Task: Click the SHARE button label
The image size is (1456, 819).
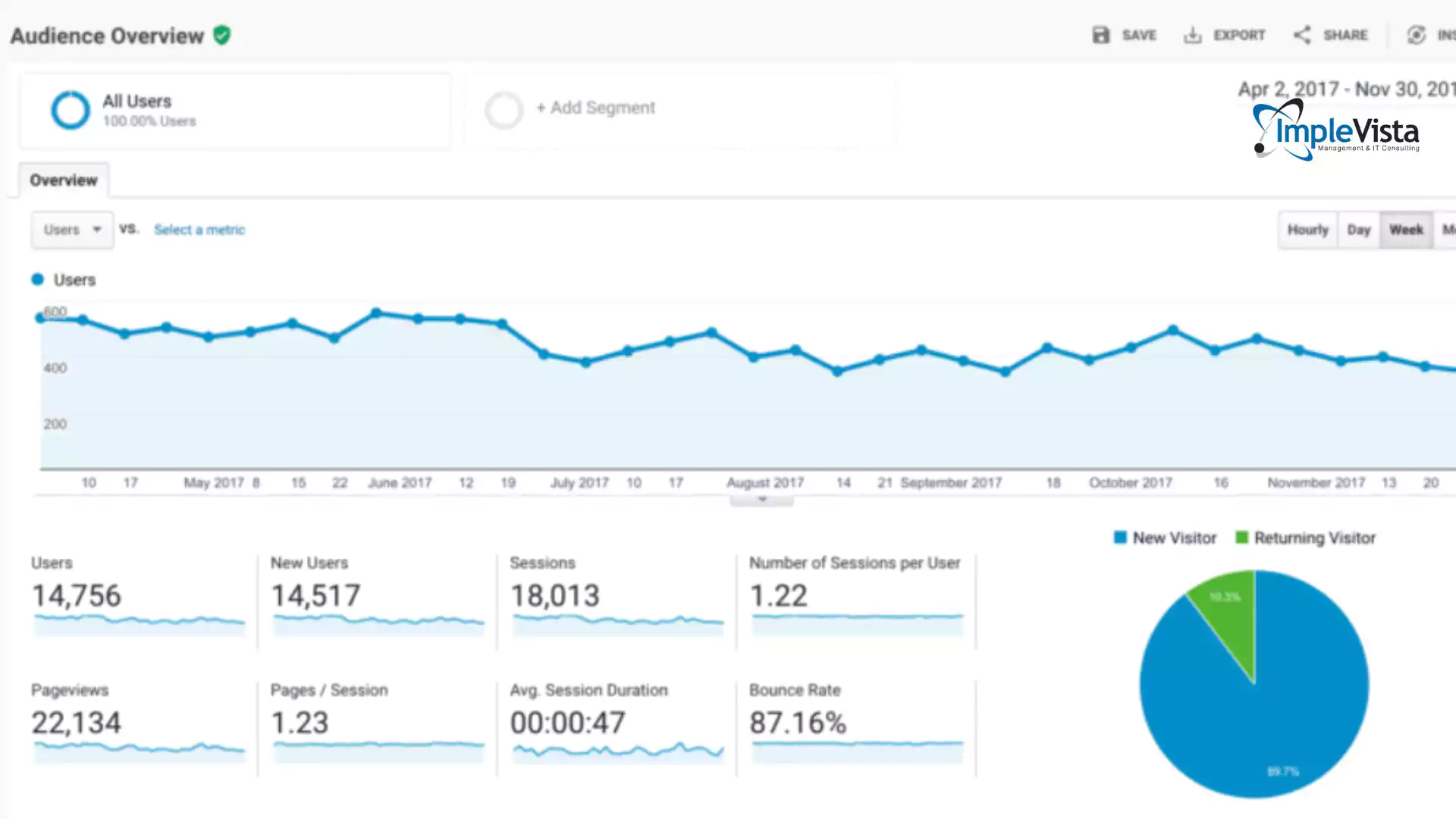Action: click(x=1345, y=35)
